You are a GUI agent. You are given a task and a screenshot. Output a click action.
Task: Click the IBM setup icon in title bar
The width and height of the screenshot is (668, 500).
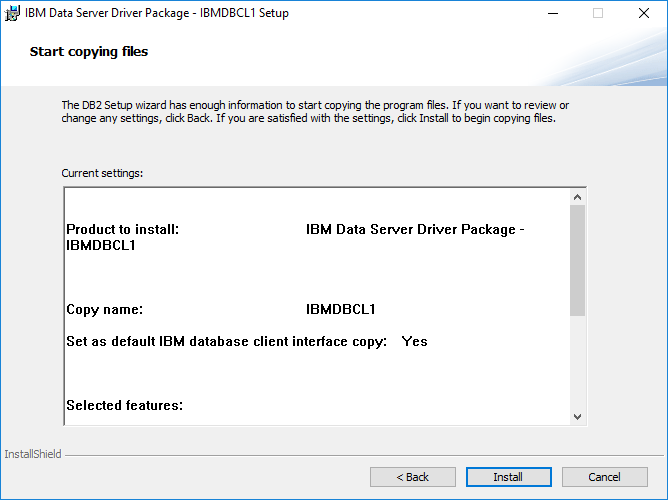click(13, 14)
